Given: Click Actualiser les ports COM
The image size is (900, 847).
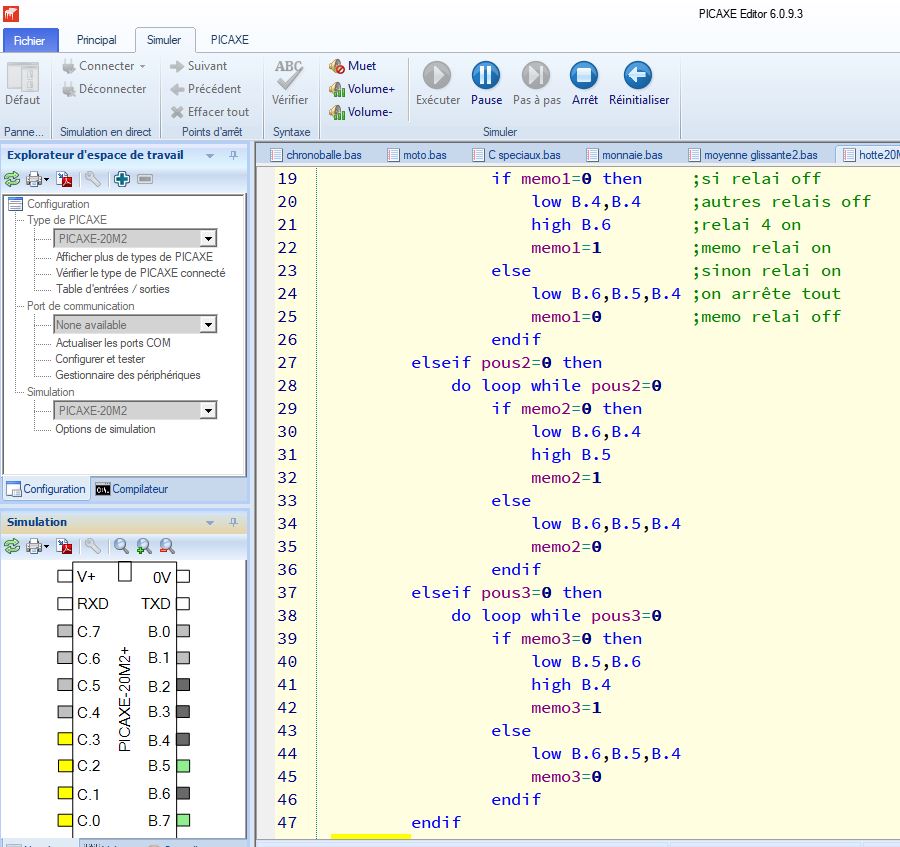Looking at the screenshot, I should (x=112, y=343).
